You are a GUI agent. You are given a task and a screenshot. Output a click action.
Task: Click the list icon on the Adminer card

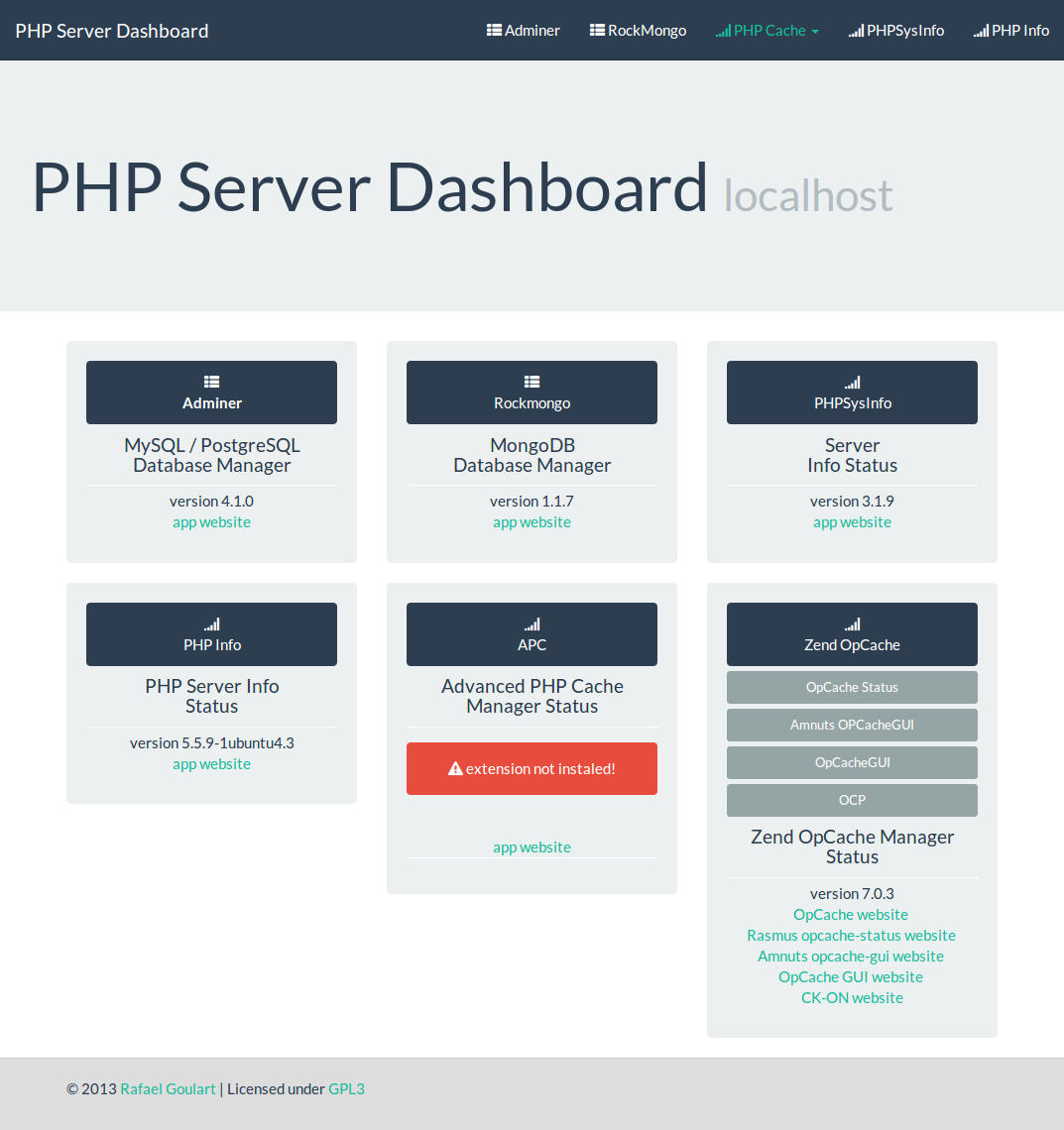[211, 382]
